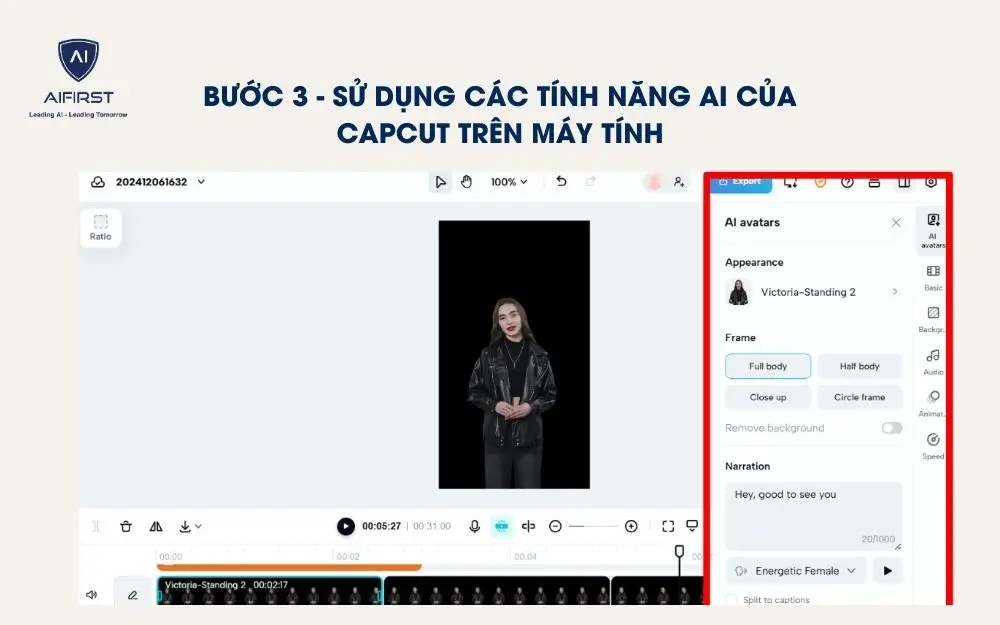
Task: Click the microphone record icon
Action: 474,526
